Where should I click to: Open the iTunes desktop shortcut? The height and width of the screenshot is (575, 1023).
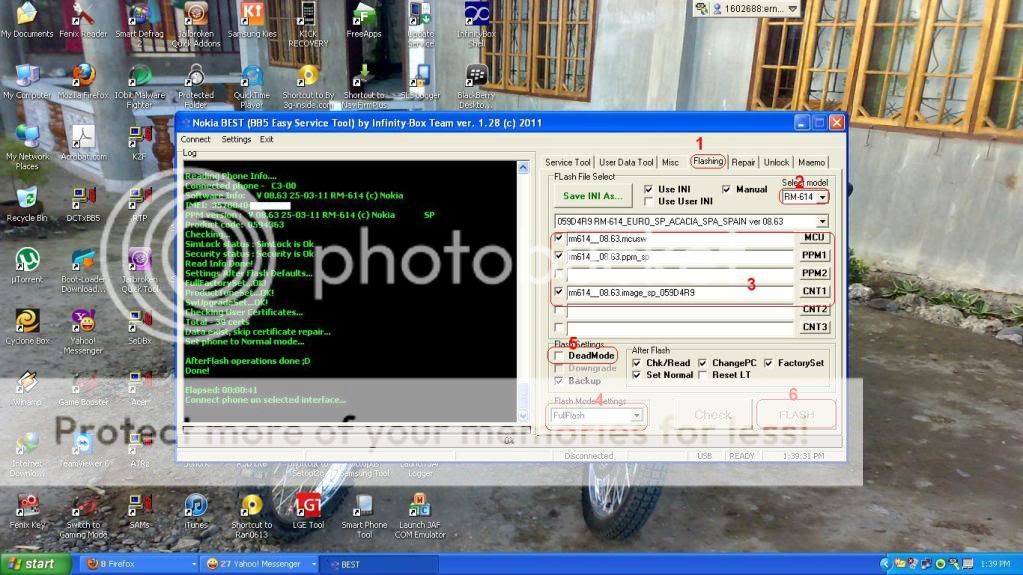point(196,506)
